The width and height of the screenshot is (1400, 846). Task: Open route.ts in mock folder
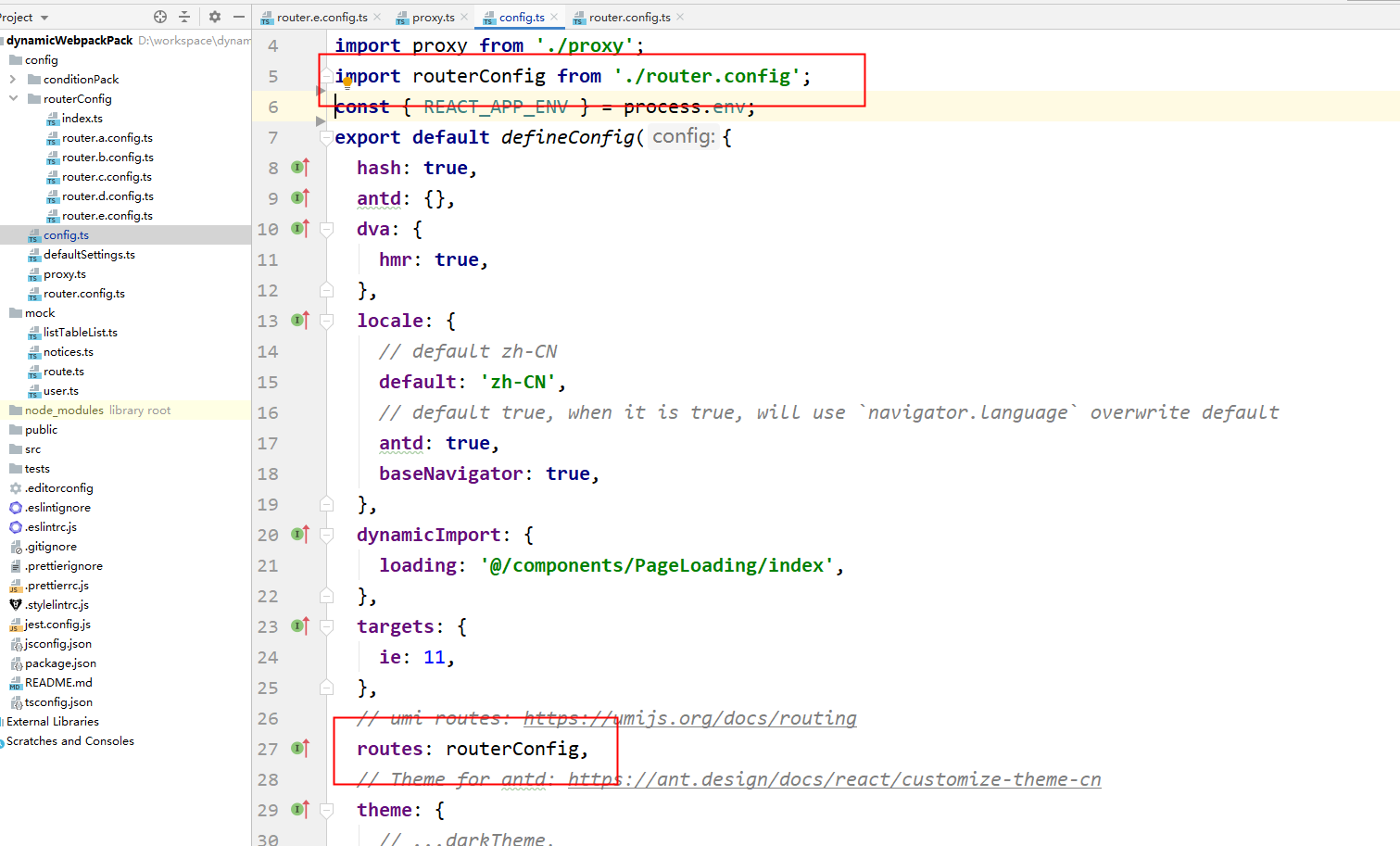coord(64,372)
